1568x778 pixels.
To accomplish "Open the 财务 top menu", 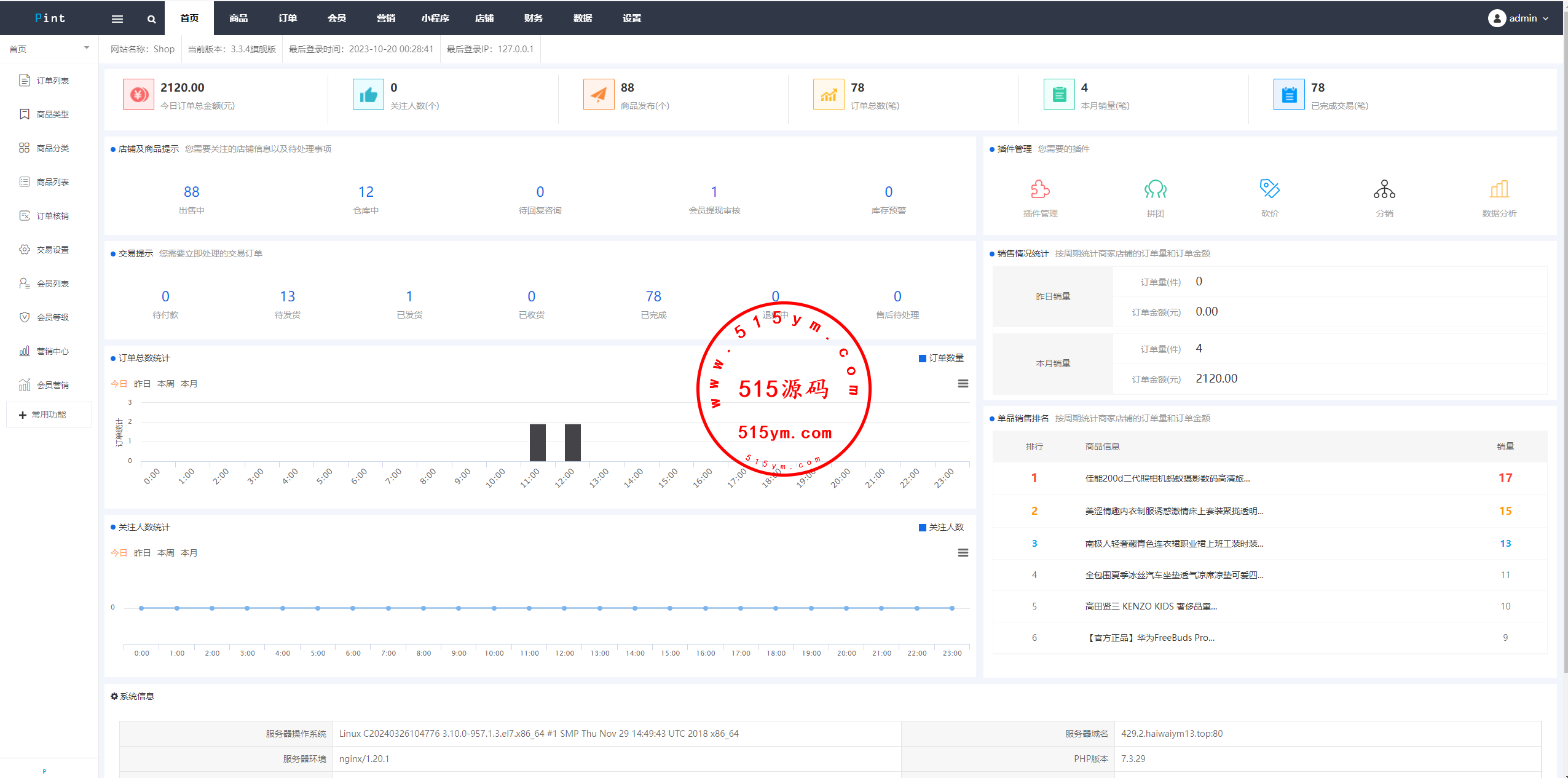I will click(x=533, y=18).
